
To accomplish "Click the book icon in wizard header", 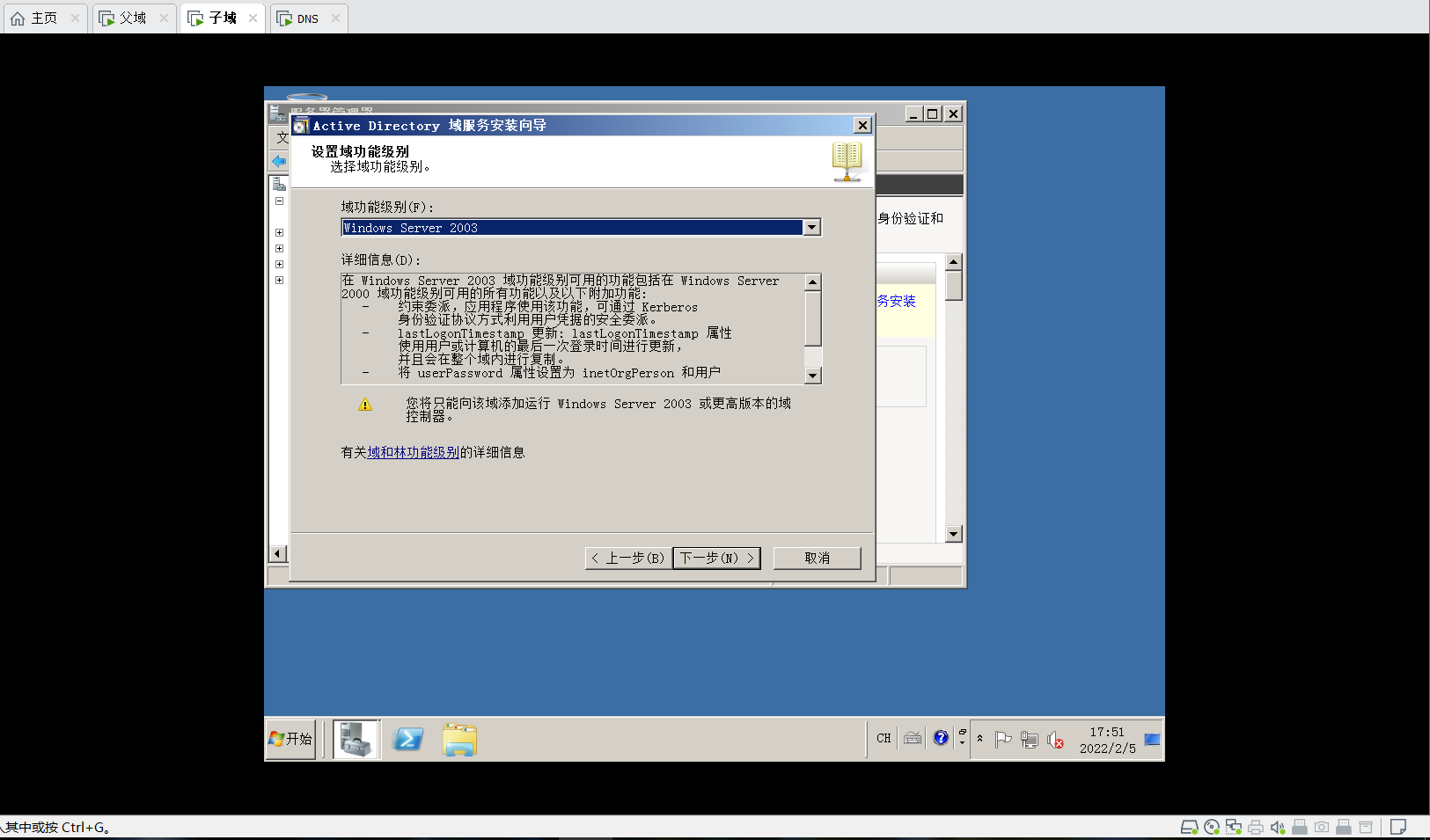I will [x=847, y=161].
